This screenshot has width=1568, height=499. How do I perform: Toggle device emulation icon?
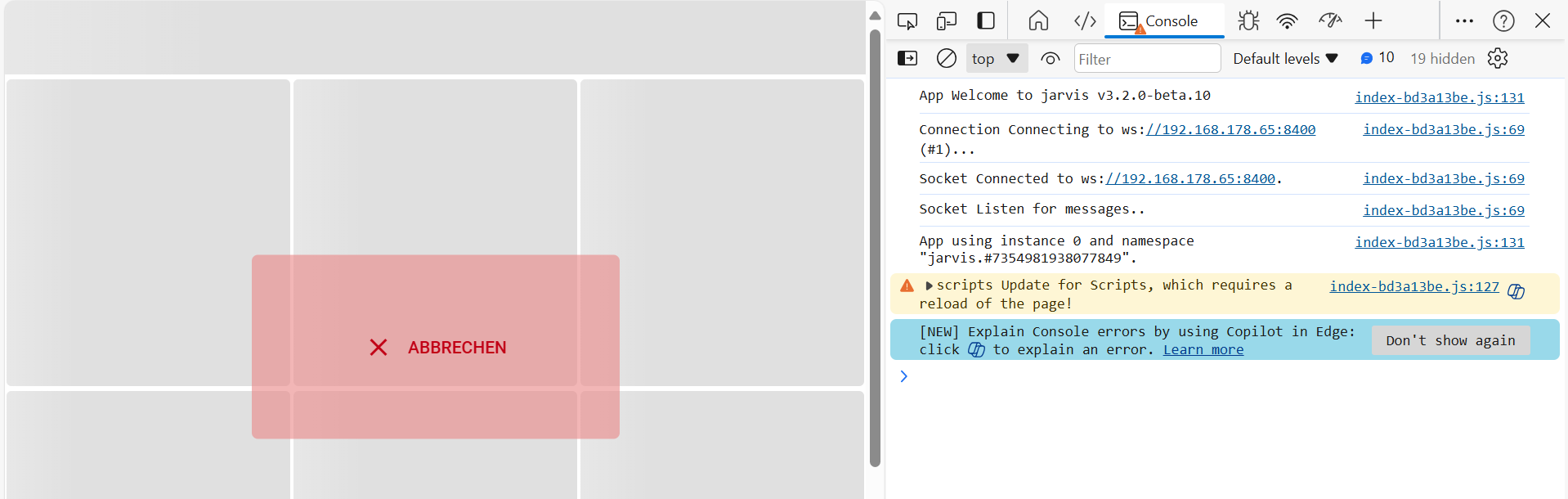pyautogui.click(x=947, y=21)
